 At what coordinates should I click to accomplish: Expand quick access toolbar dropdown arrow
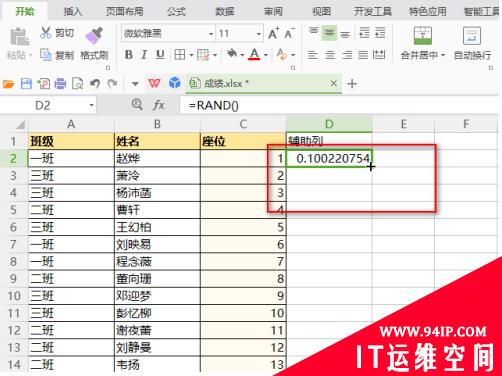coord(135,84)
